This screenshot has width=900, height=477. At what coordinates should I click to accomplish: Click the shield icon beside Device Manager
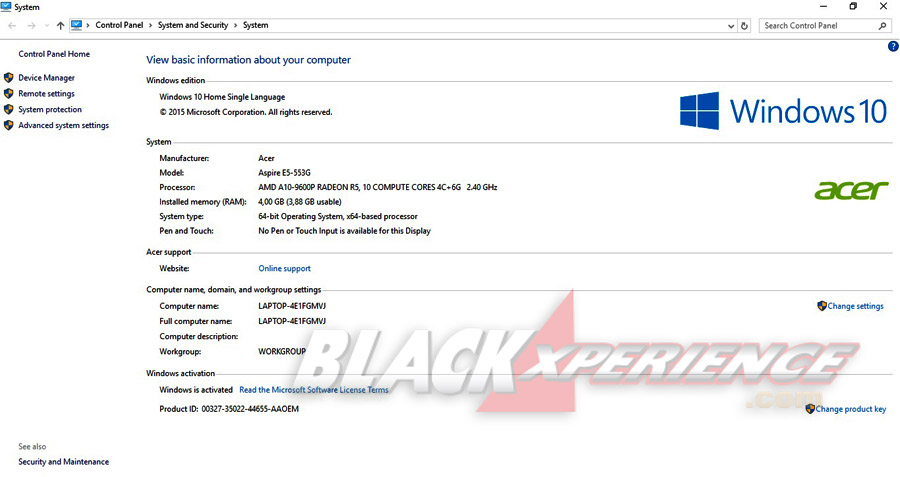point(9,77)
